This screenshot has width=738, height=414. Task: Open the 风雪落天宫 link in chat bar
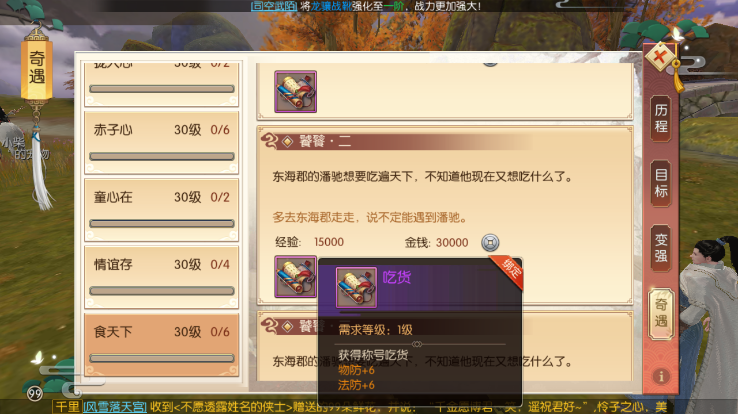[115, 407]
